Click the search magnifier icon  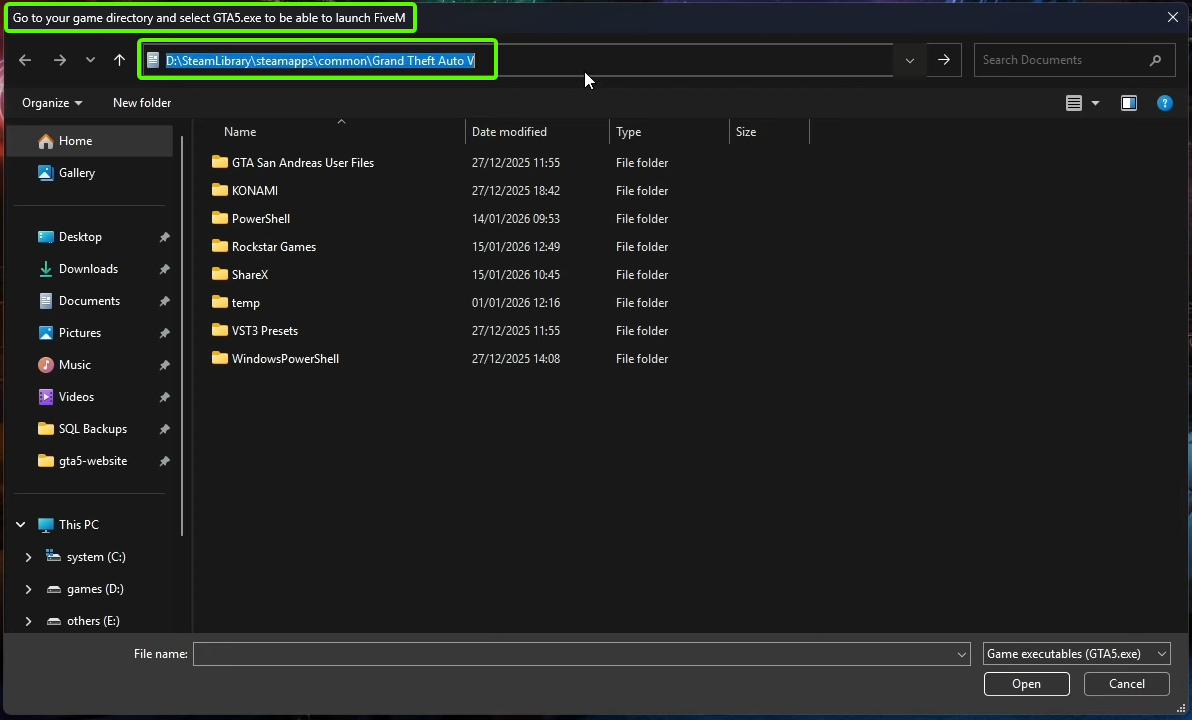coord(1156,60)
